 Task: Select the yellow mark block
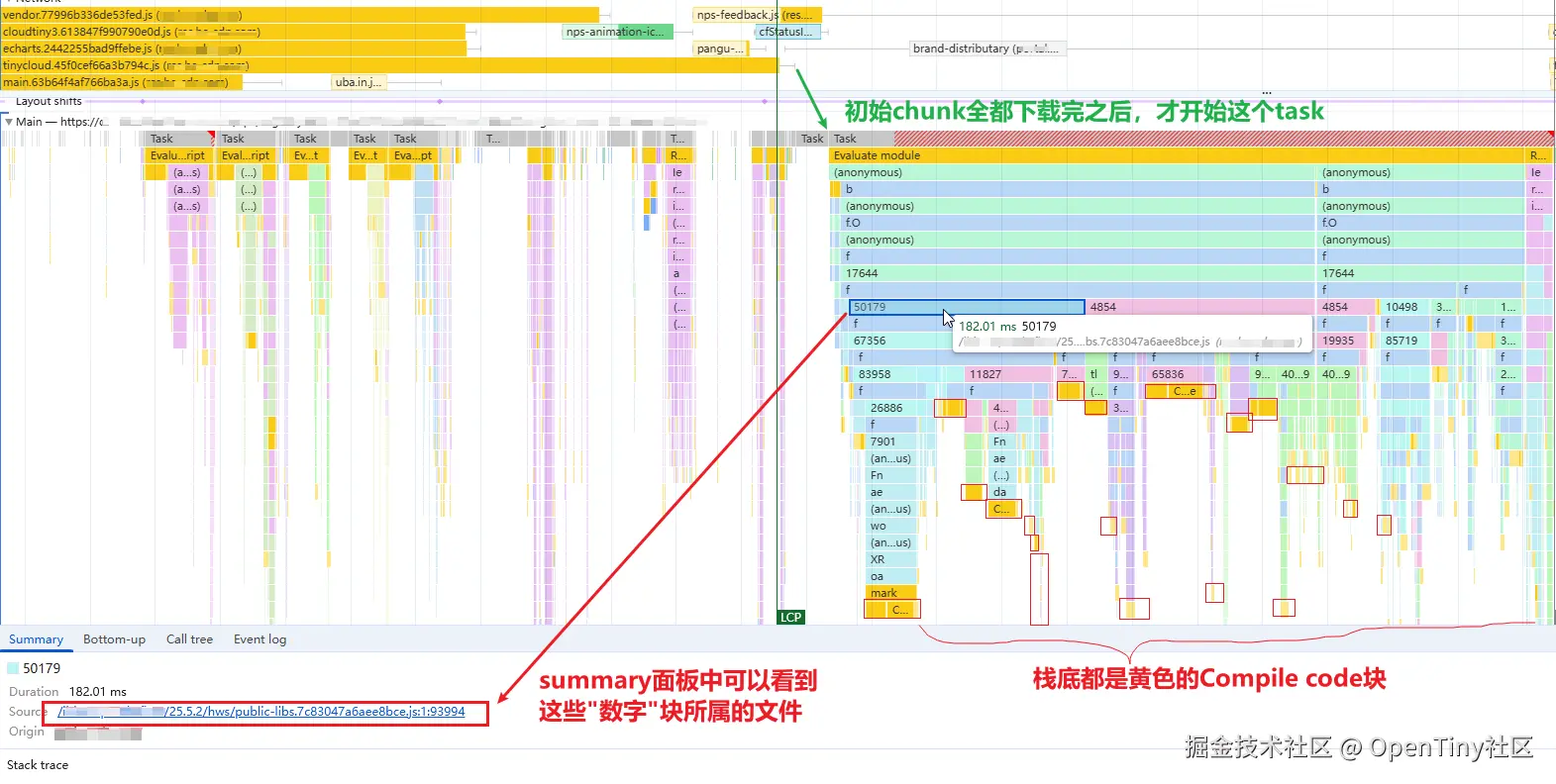pyautogui.click(x=891, y=593)
